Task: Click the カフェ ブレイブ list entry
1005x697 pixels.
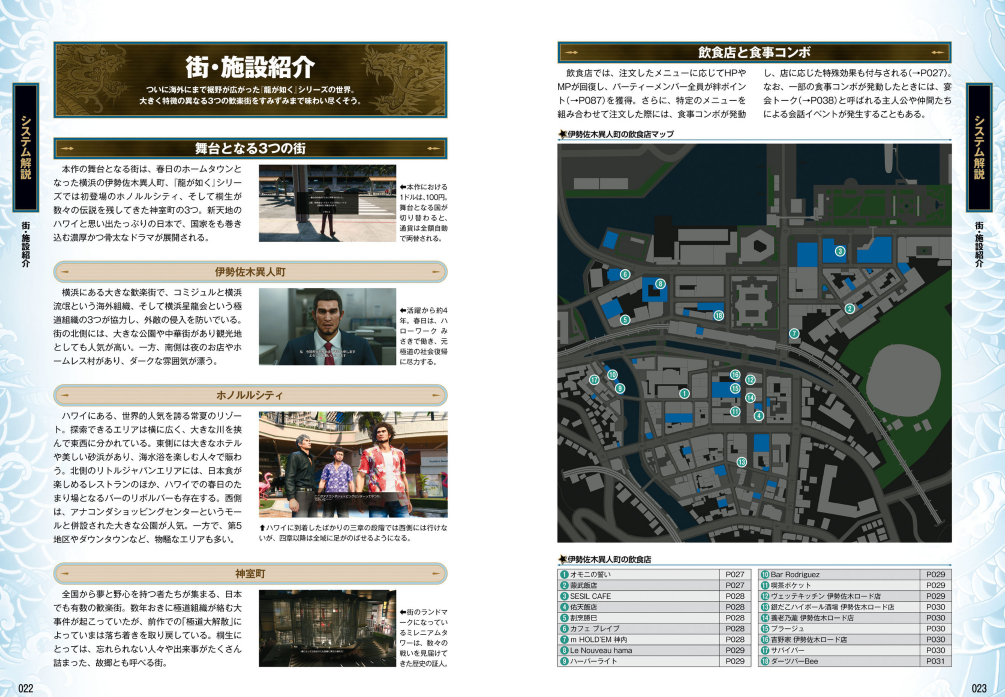Action: tap(653, 628)
